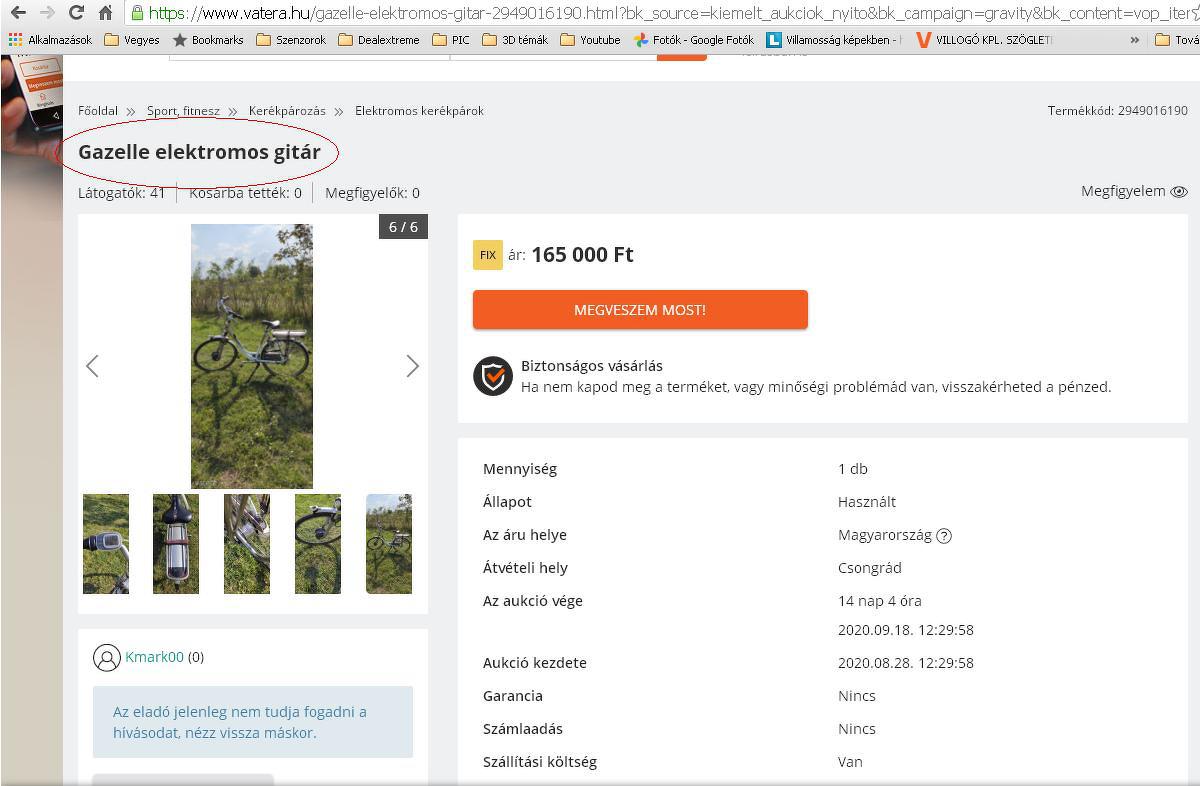Screen dimensions: 1200x786
Task: Open seller profile Kmark00
Action: click(154, 657)
